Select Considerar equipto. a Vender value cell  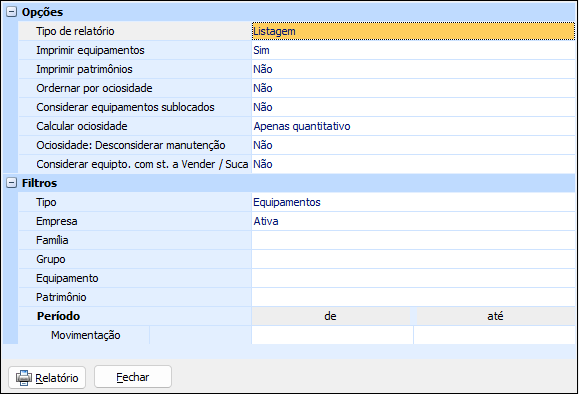point(413,164)
